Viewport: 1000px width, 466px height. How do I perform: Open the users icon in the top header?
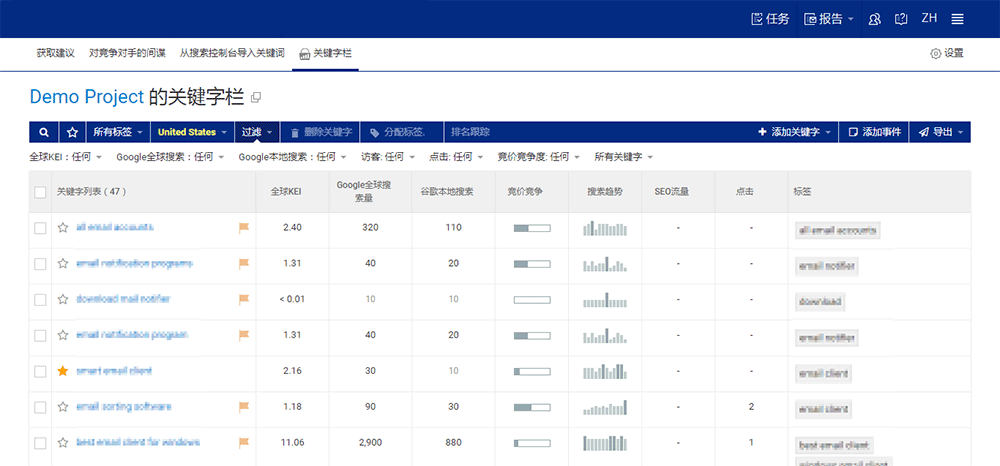tap(874, 19)
